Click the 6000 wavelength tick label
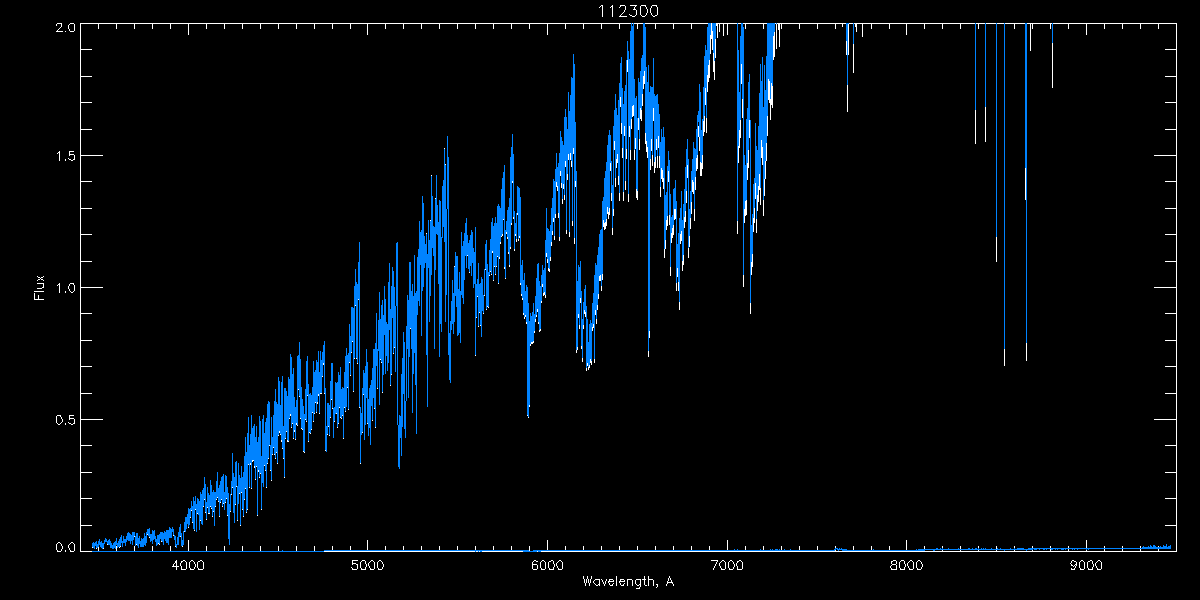 click(x=547, y=566)
